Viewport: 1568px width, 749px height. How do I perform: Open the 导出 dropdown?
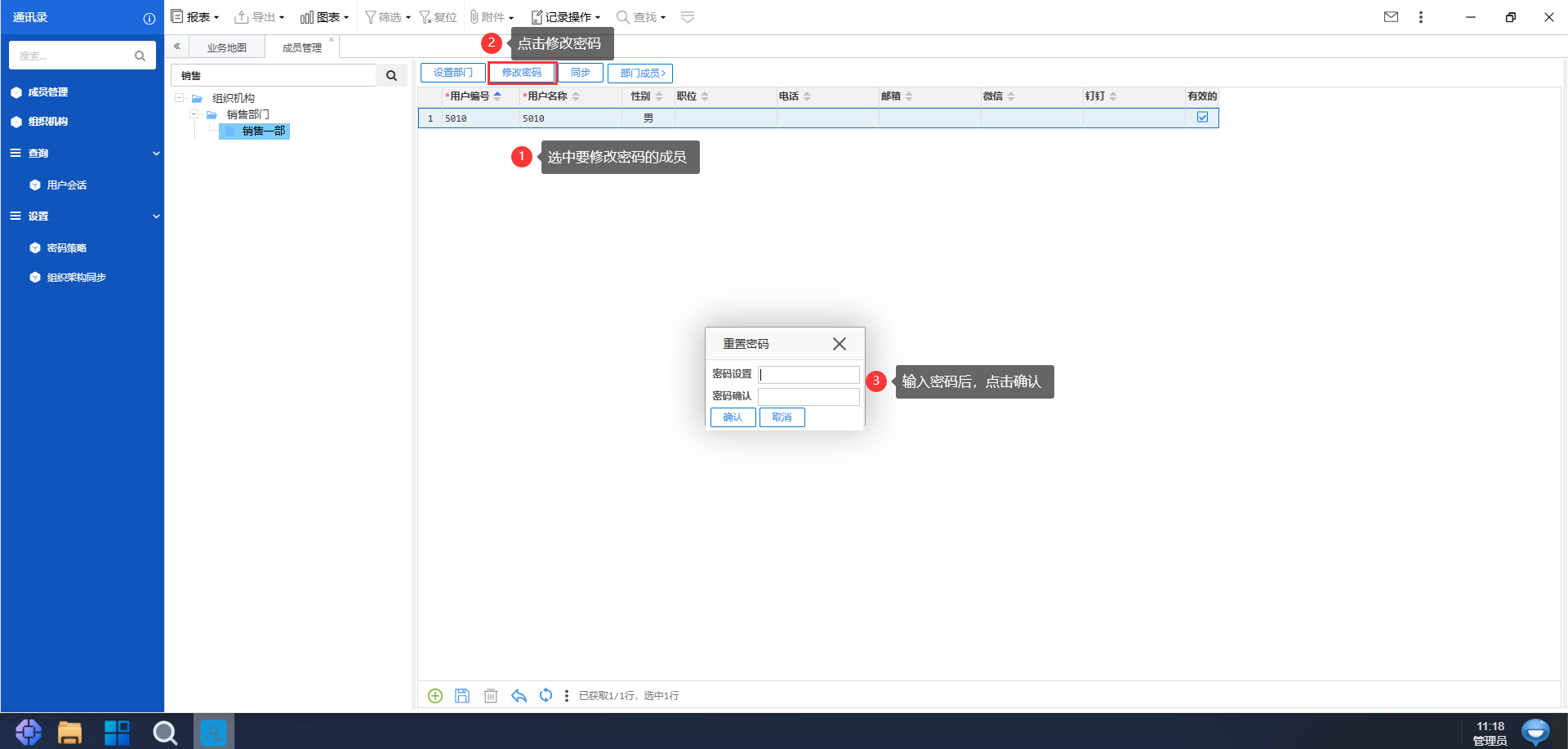click(x=259, y=17)
